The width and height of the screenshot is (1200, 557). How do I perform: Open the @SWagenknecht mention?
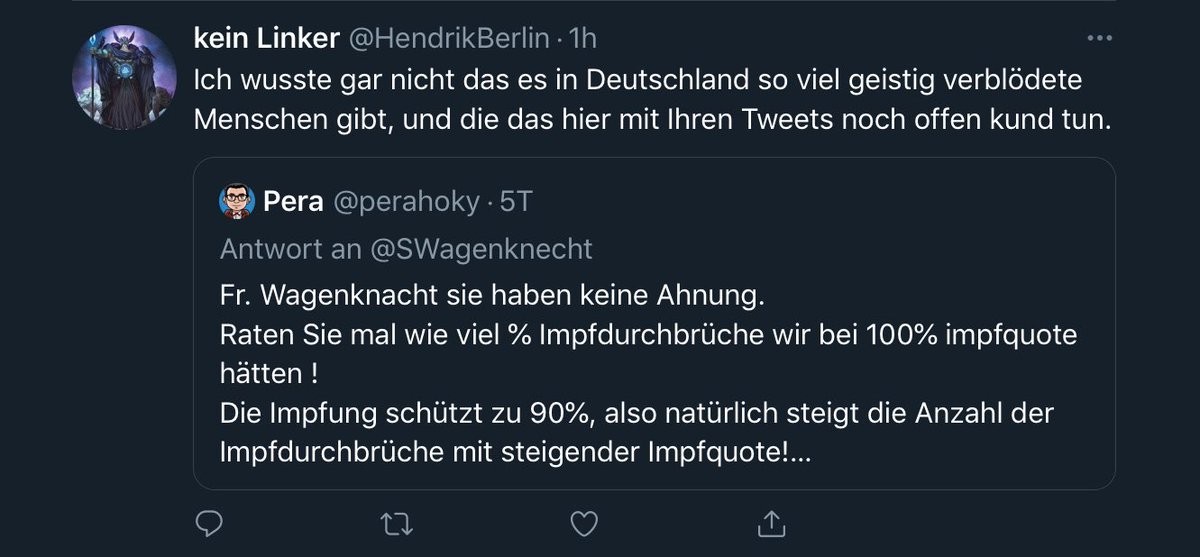tap(482, 248)
